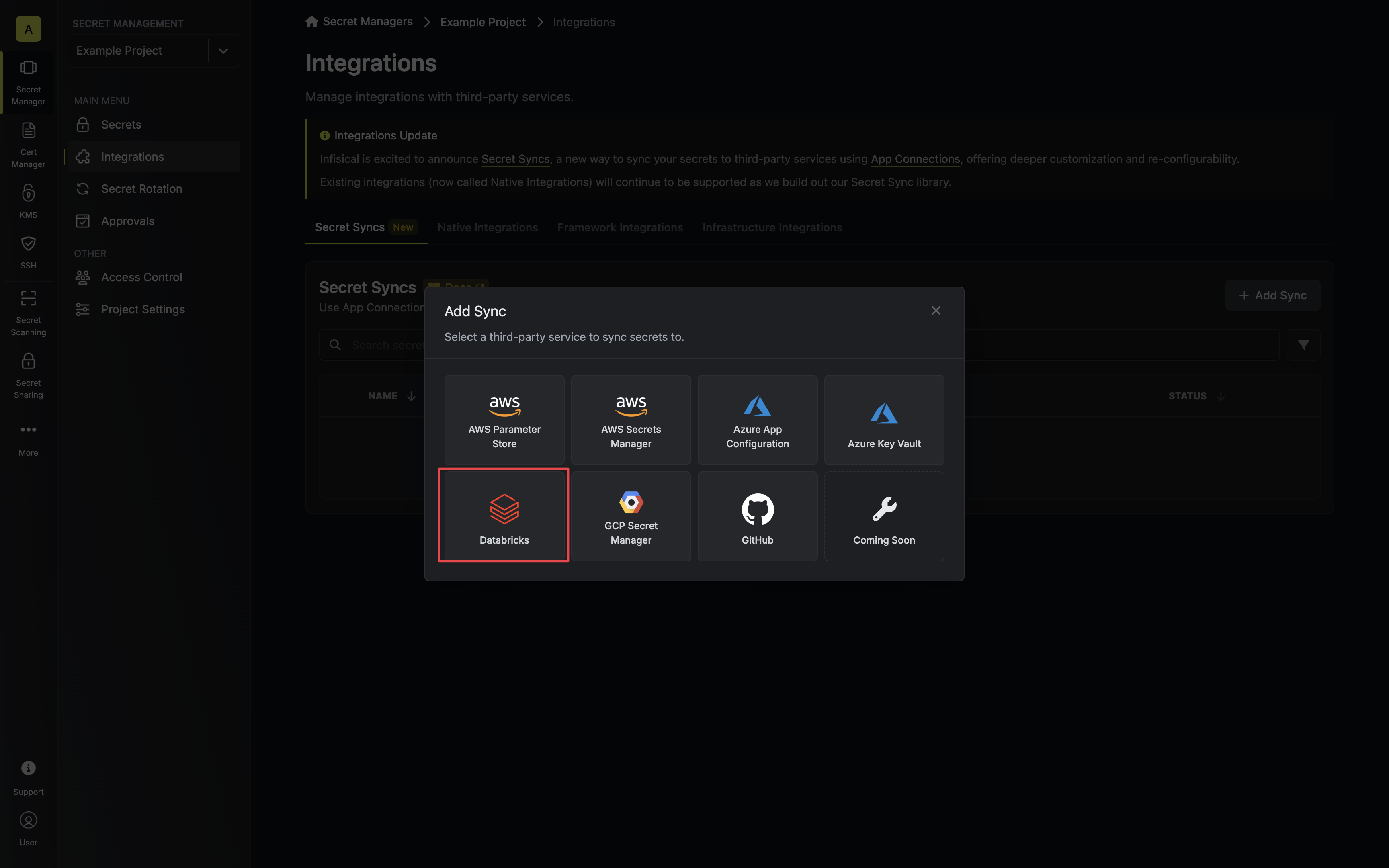Screen dimensions: 1389x868
Task: Select the Databricks sync service
Action: (504, 514)
